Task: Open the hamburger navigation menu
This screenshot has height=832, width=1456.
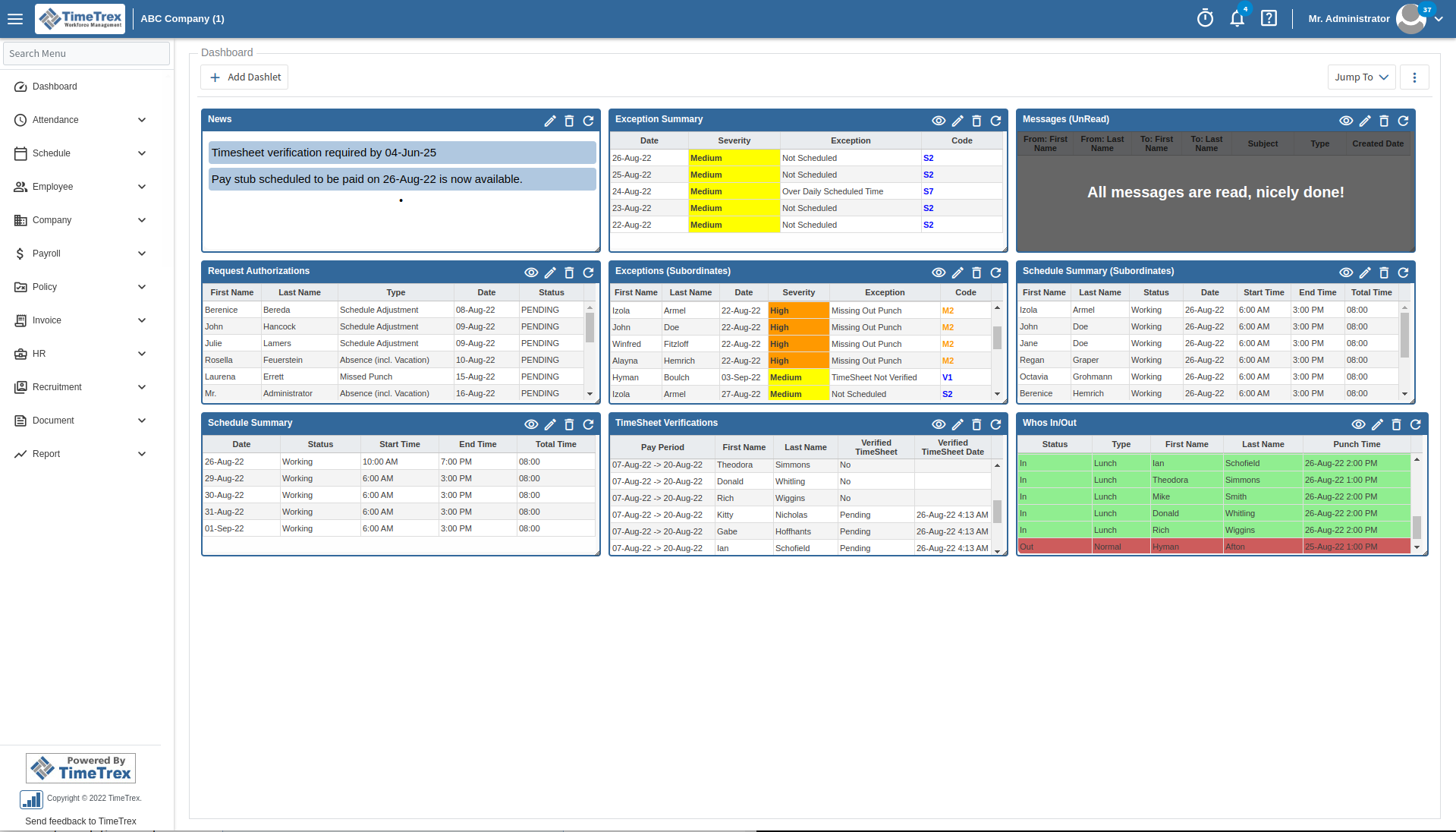Action: (15, 18)
